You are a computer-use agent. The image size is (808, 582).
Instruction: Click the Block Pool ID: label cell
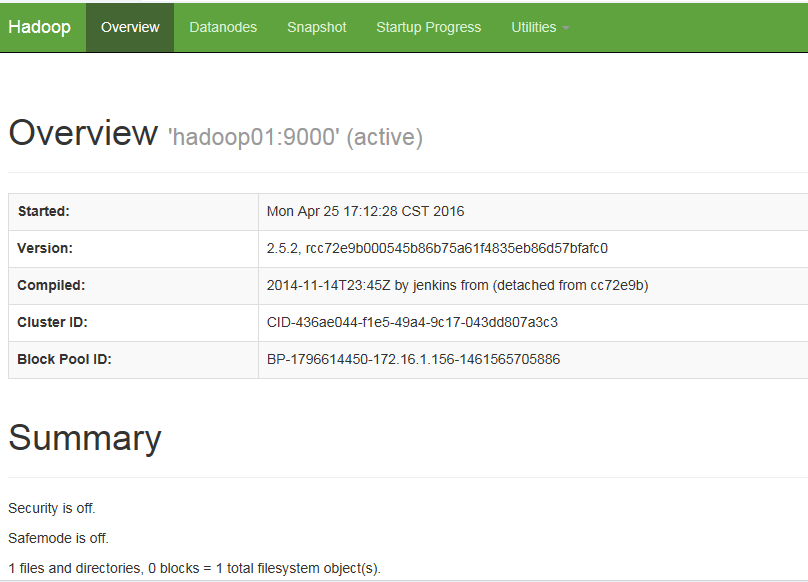(x=133, y=360)
